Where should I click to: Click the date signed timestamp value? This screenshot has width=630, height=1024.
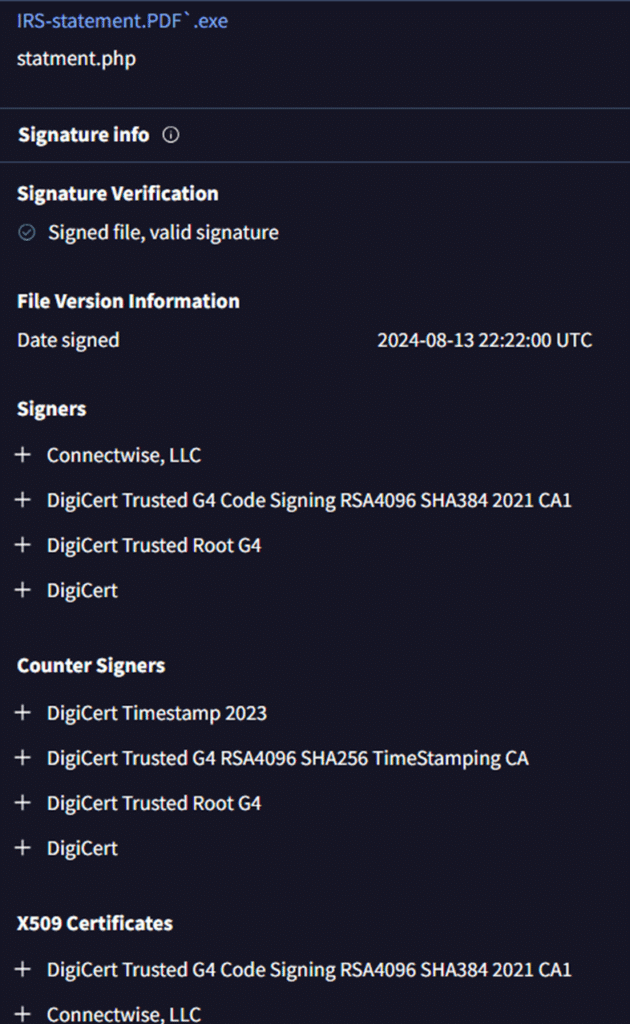tap(484, 340)
